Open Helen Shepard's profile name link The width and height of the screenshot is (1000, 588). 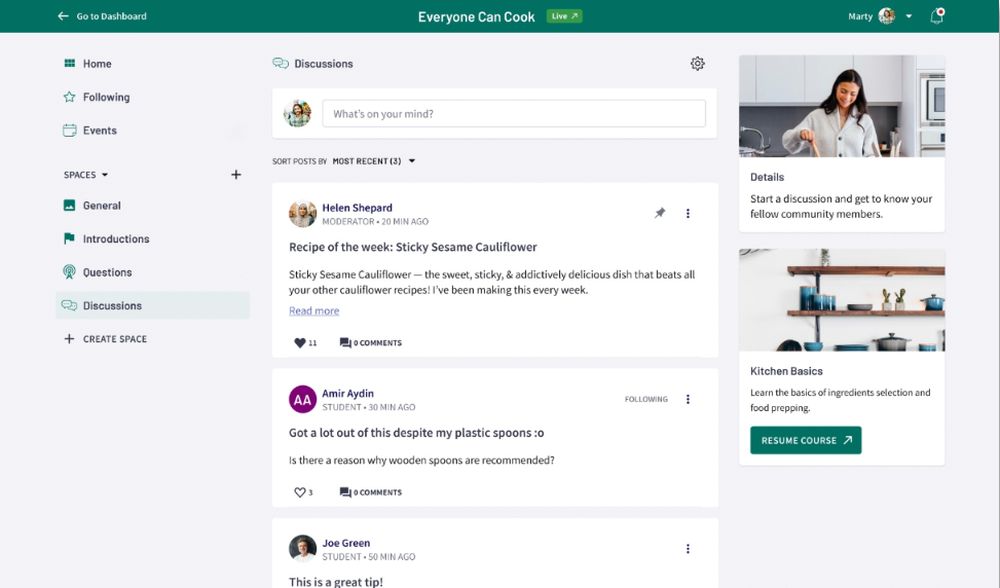[357, 207]
